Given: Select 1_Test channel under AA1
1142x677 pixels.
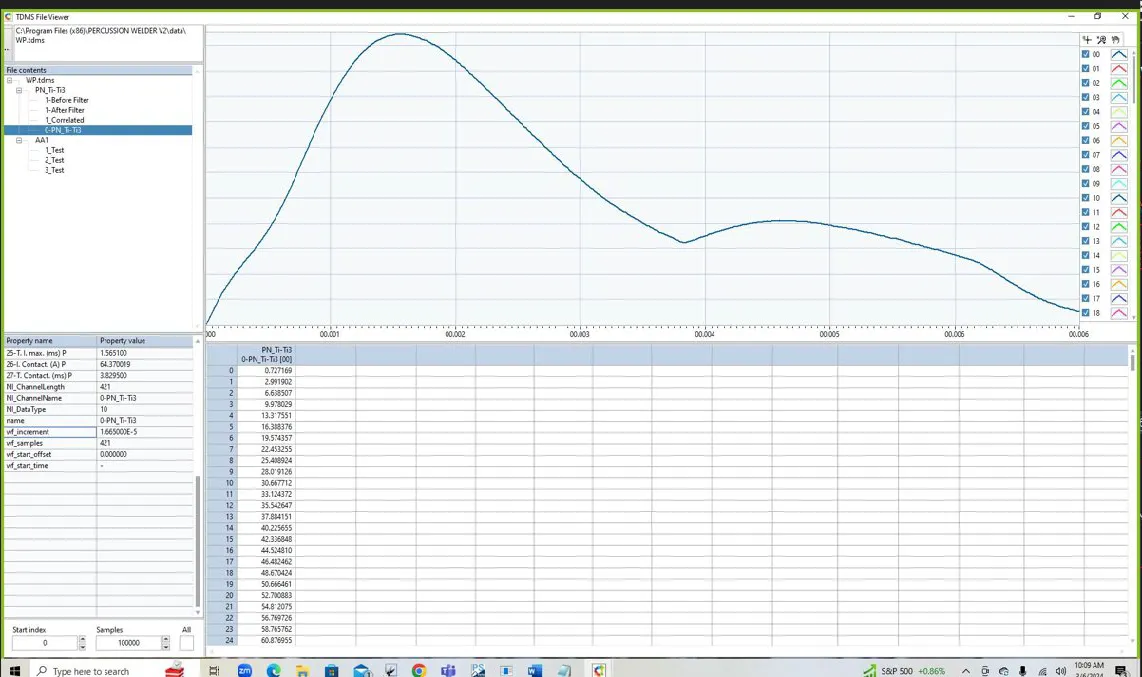Looking at the screenshot, I should tap(55, 150).
